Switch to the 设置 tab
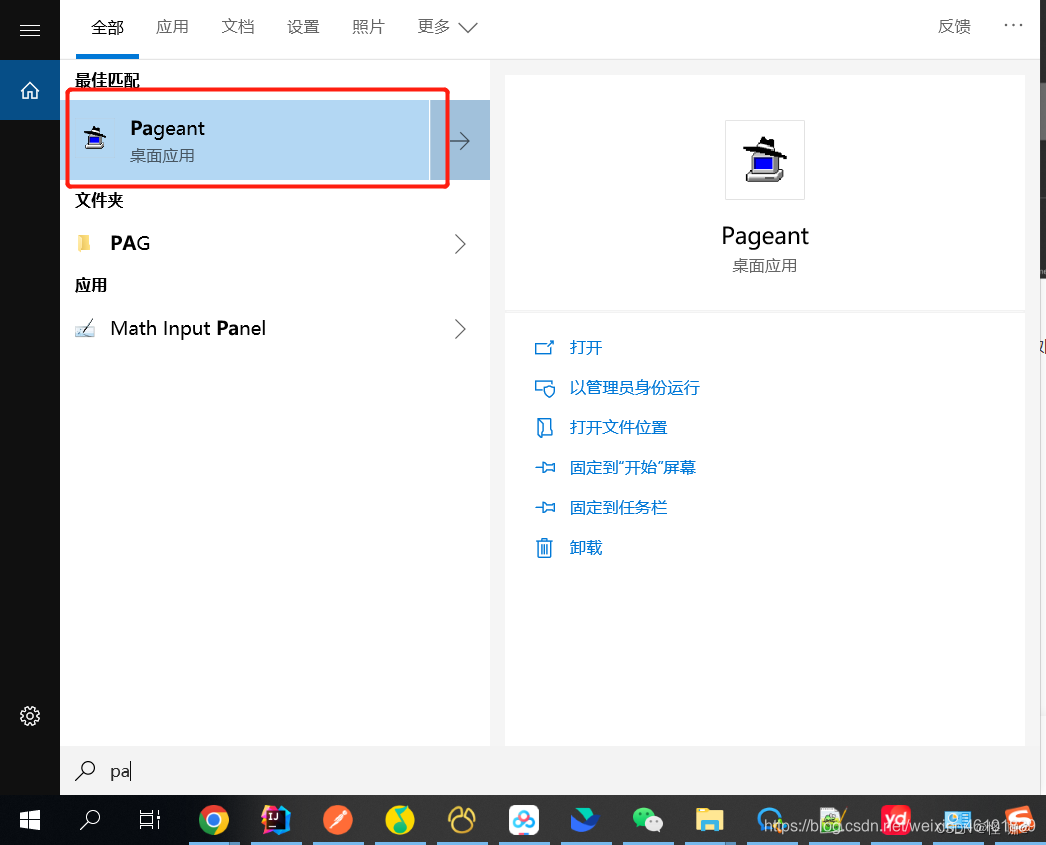Screen dimensions: 1046x845 (303, 27)
